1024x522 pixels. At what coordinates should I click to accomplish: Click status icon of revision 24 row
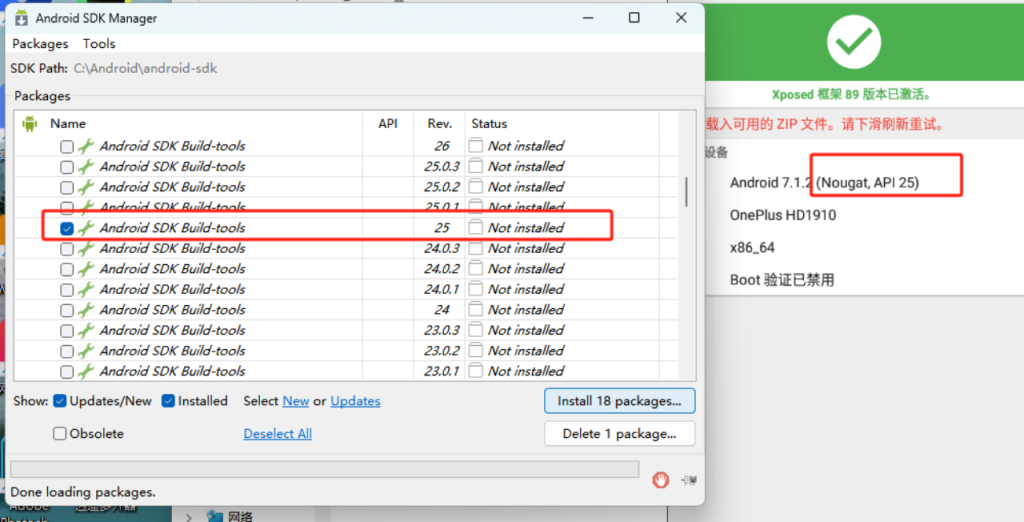tap(475, 309)
